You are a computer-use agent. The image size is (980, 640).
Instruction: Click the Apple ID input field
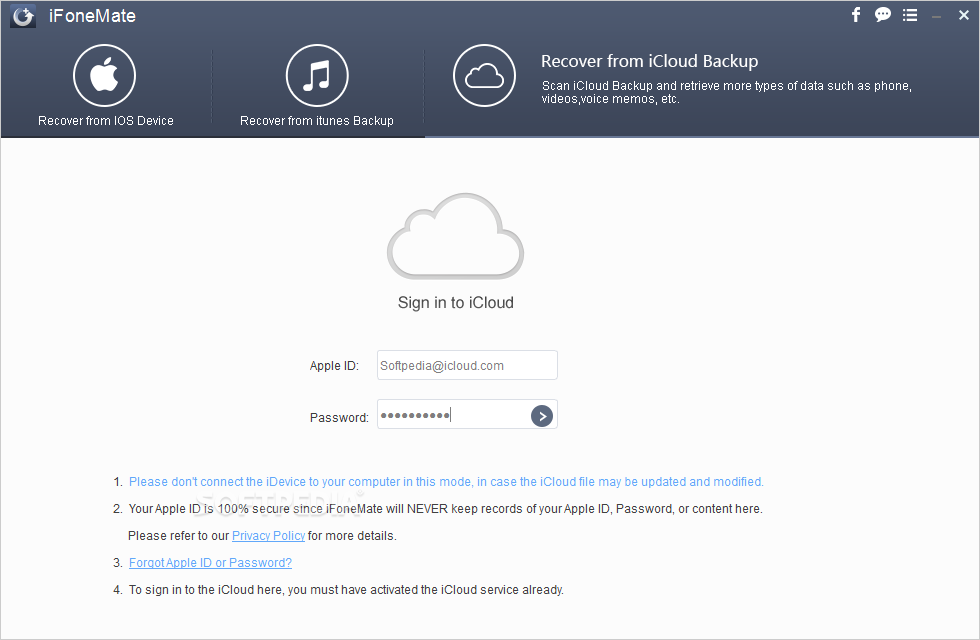[467, 365]
